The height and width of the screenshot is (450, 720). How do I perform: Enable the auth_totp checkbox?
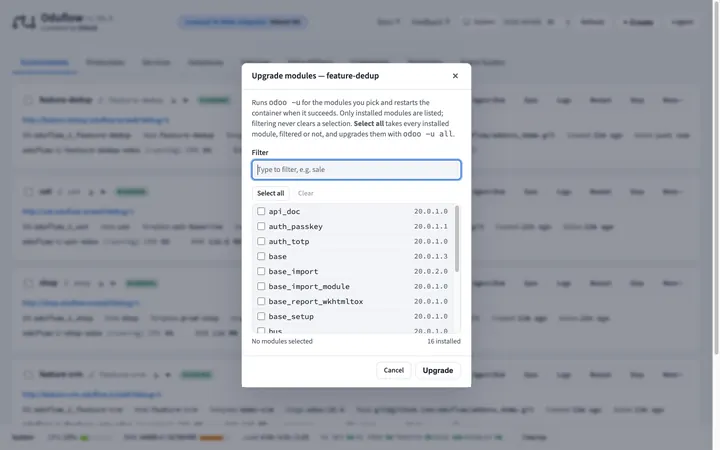pos(261,241)
